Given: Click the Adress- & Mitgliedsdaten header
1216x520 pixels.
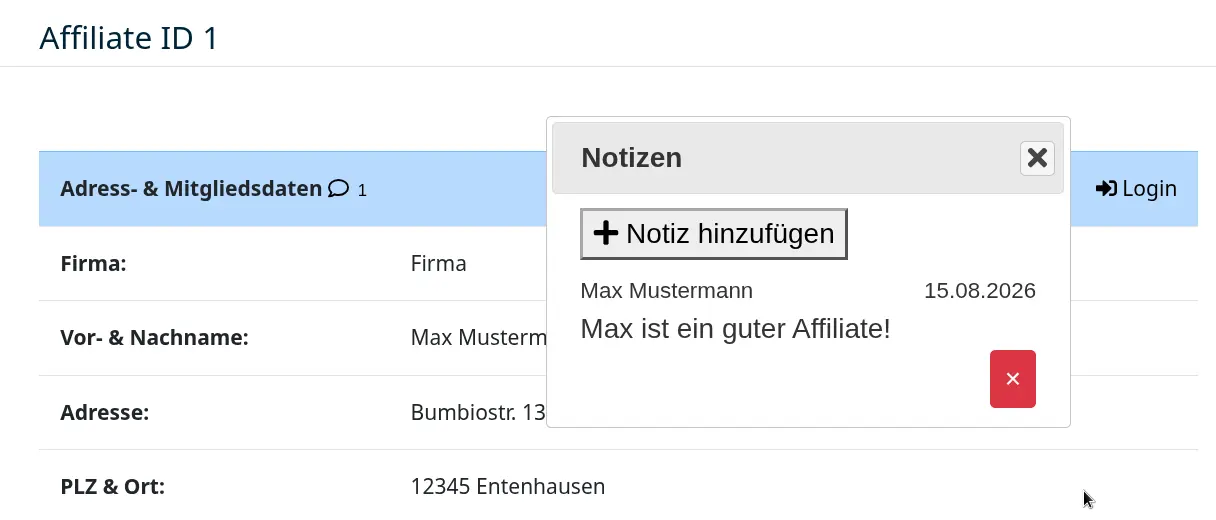Looking at the screenshot, I should [191, 188].
